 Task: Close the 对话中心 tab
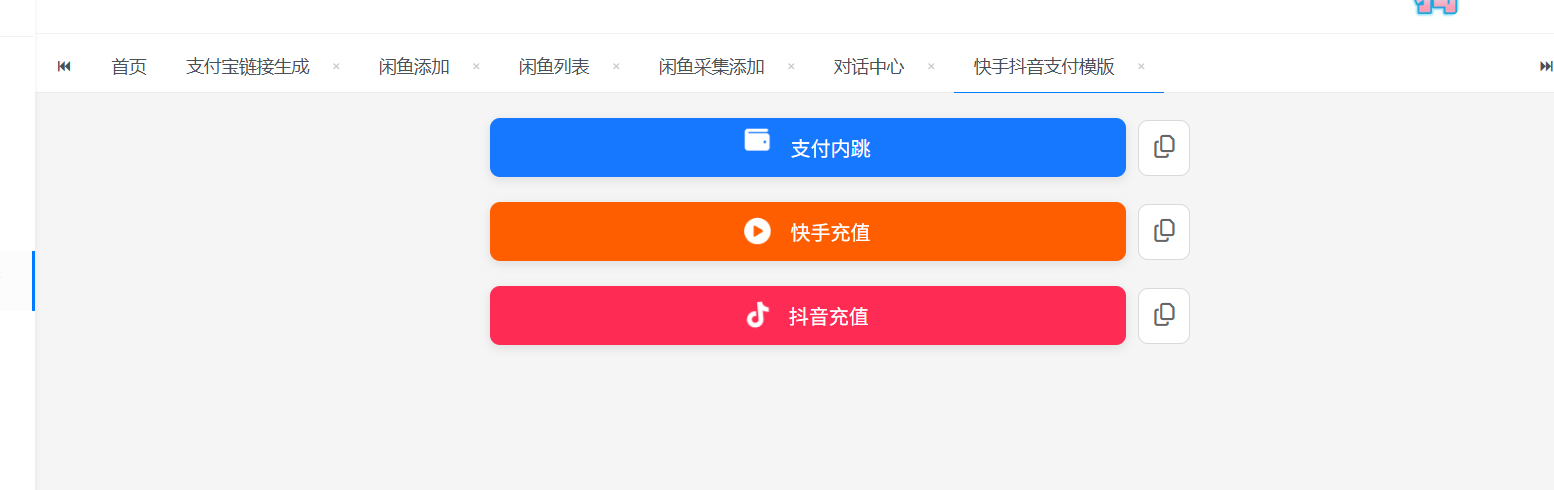pyautogui.click(x=931, y=67)
